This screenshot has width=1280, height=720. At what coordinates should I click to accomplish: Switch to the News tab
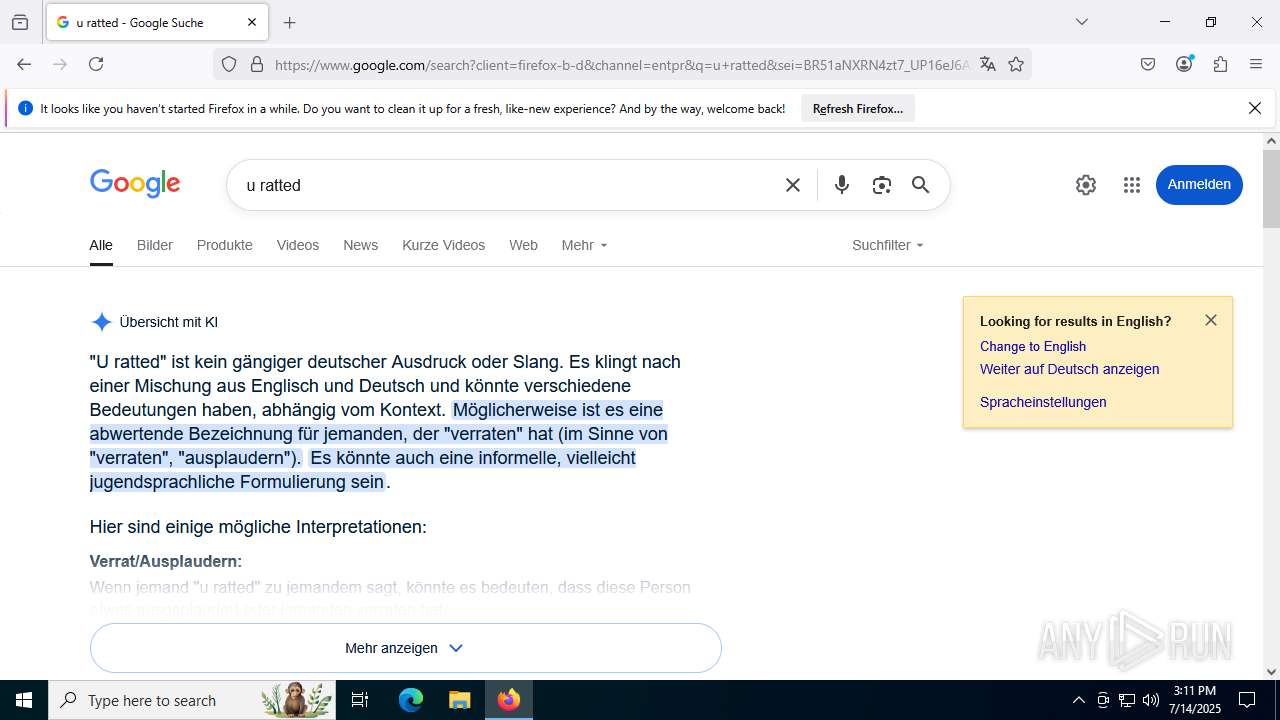click(361, 245)
